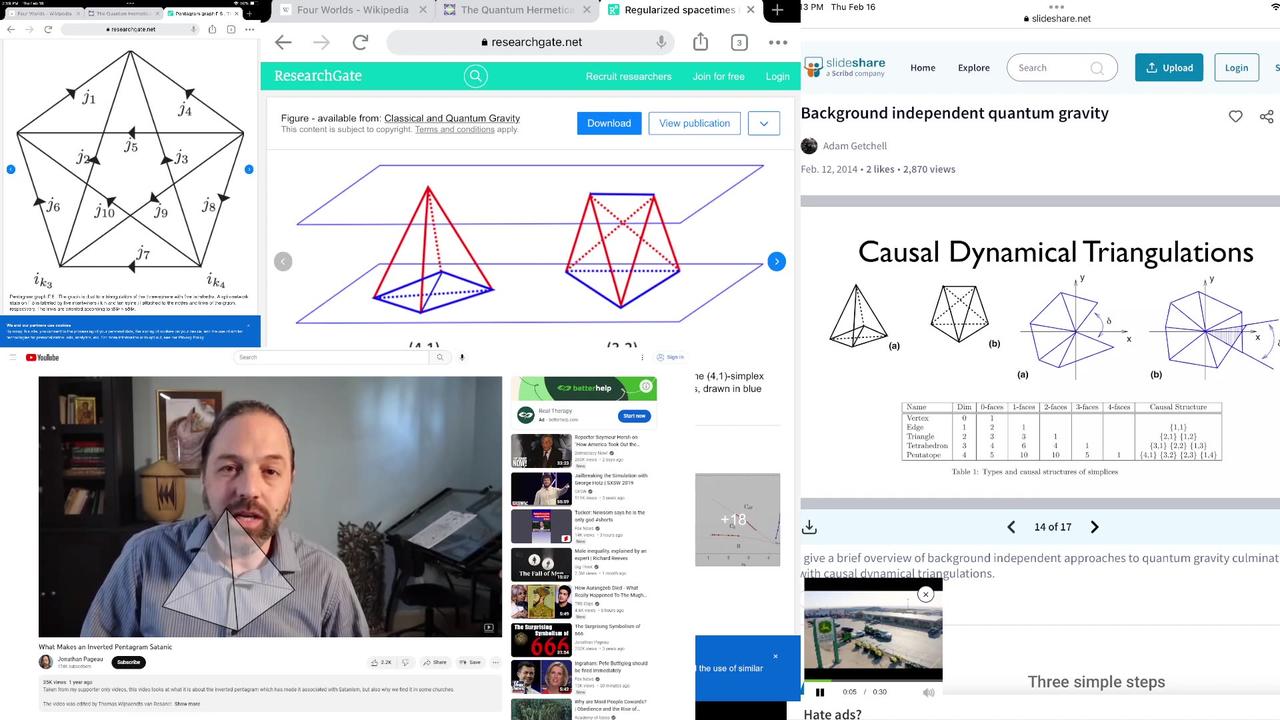
Task: Click the share icon next to the heart
Action: click(x=1266, y=116)
